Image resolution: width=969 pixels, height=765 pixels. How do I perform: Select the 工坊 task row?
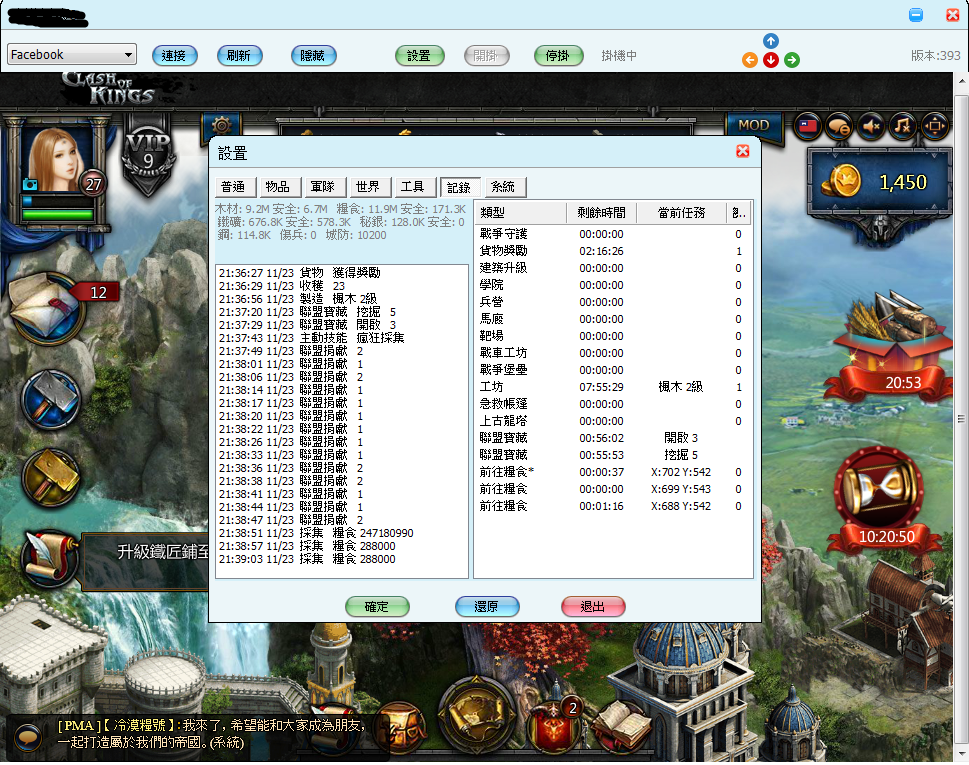coord(612,387)
